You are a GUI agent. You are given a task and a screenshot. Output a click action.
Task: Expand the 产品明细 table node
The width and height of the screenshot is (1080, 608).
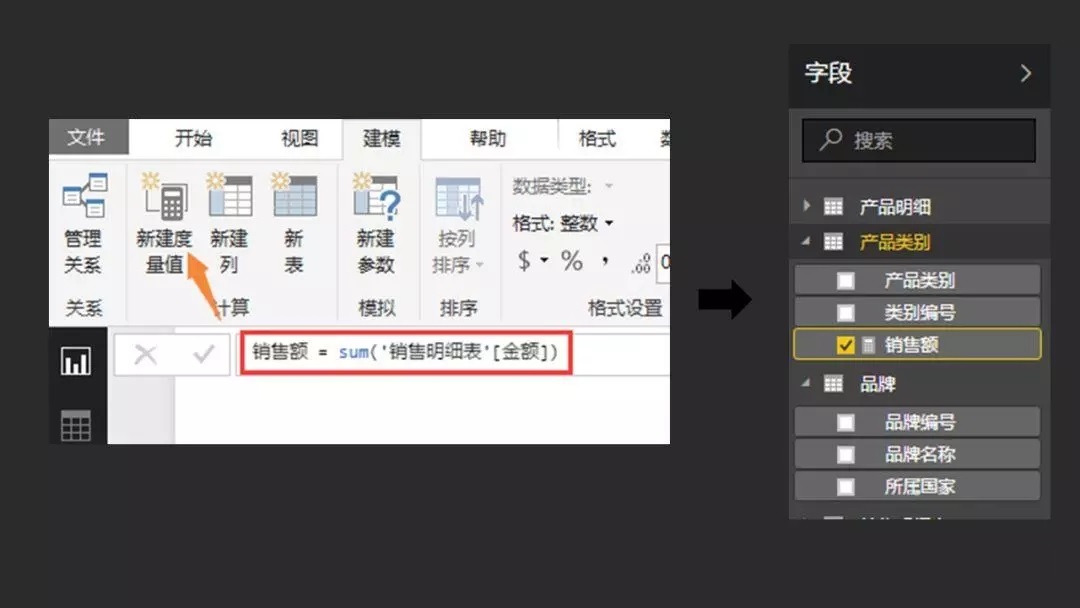coord(806,206)
